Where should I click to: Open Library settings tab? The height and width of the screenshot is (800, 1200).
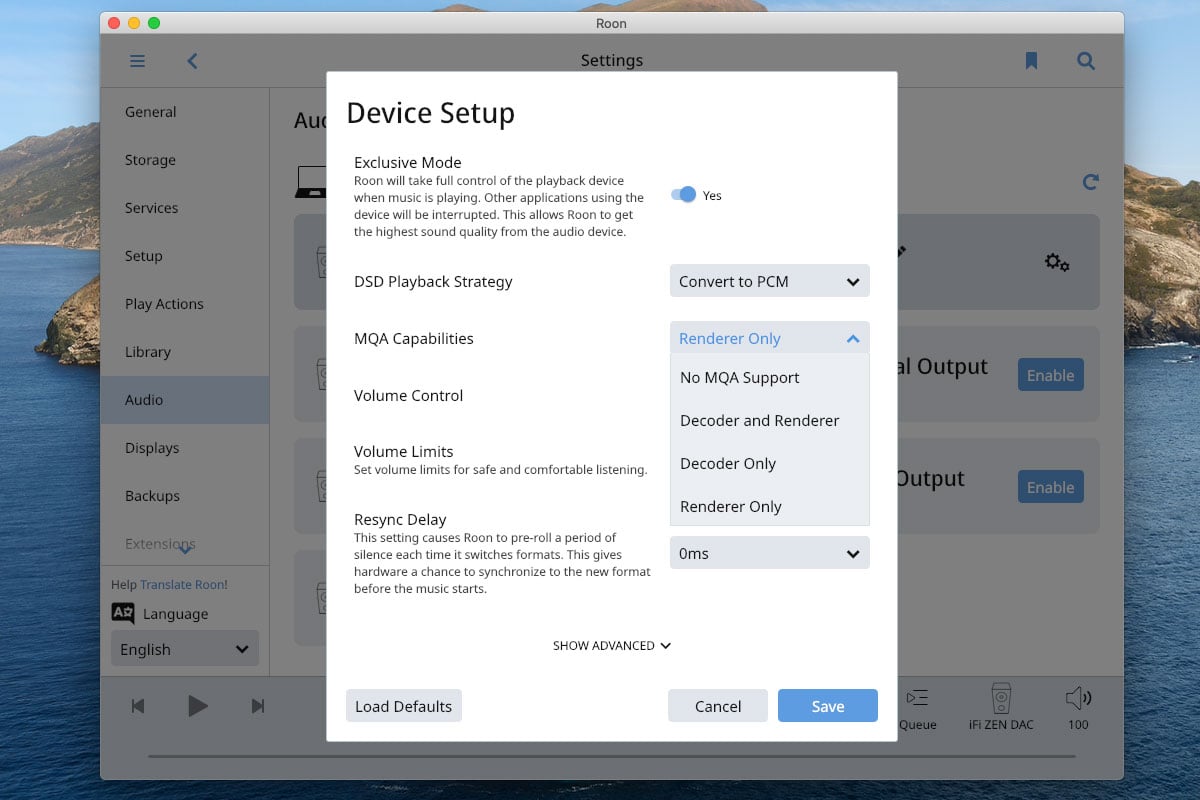[x=185, y=352]
